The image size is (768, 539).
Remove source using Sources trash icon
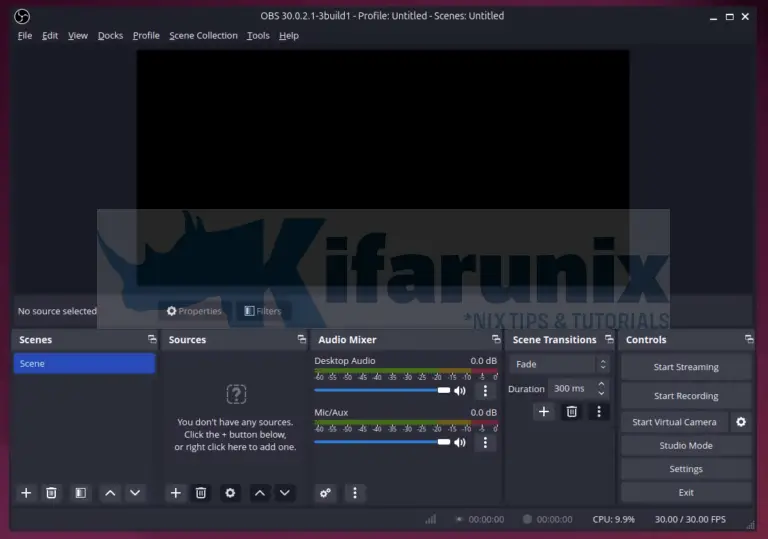[x=201, y=493]
